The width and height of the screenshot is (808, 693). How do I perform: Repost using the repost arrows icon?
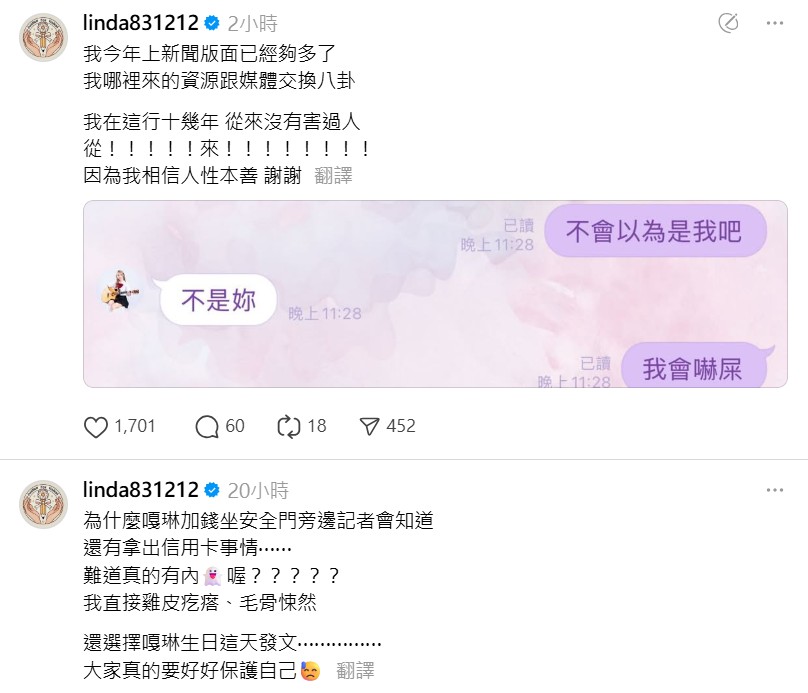click(x=289, y=427)
